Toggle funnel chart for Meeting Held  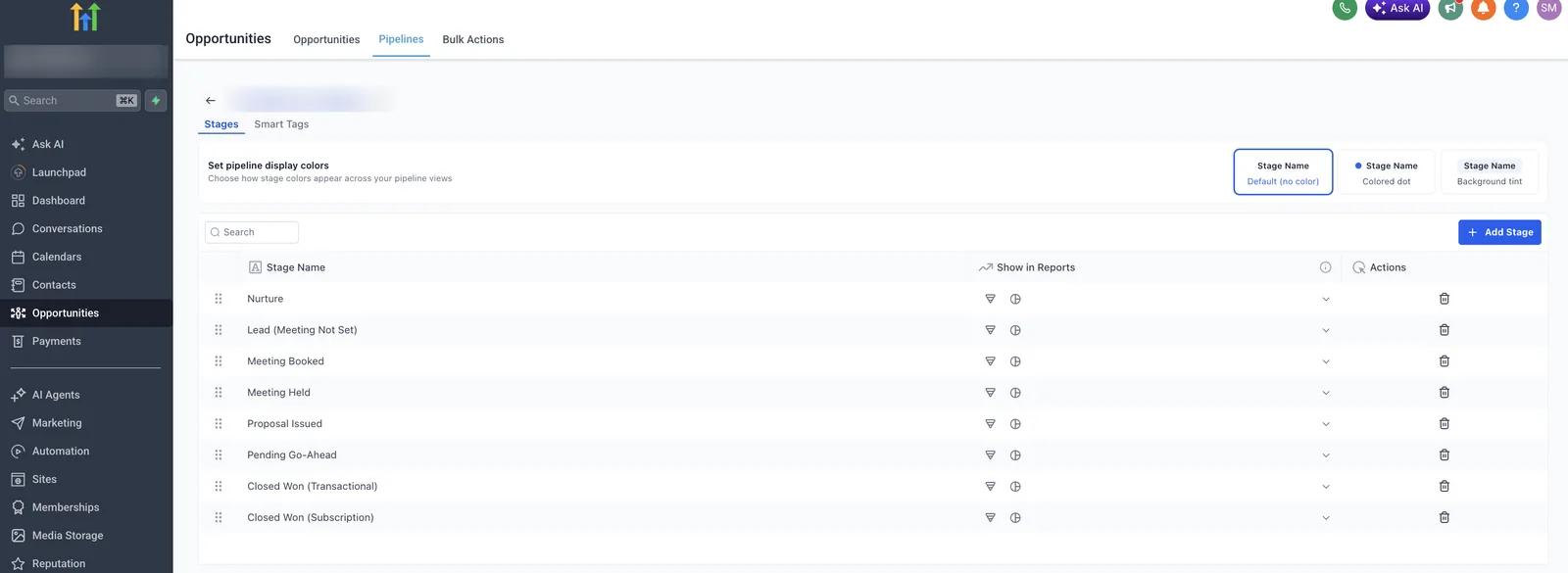pyautogui.click(x=990, y=393)
